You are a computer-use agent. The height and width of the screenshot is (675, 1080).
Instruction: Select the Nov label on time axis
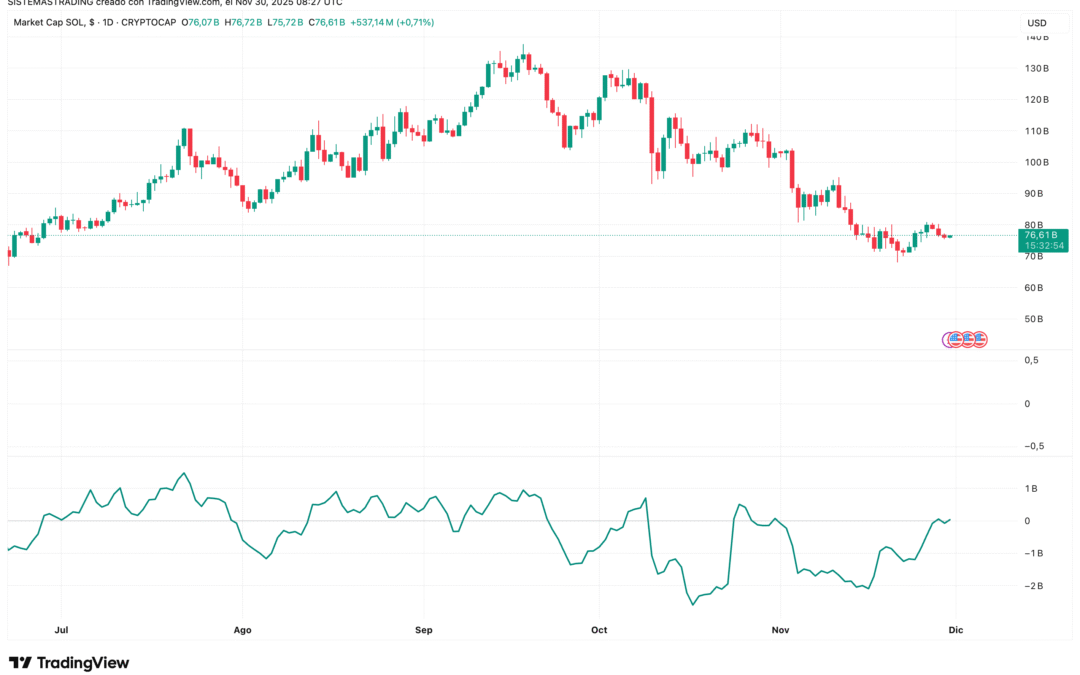point(781,630)
